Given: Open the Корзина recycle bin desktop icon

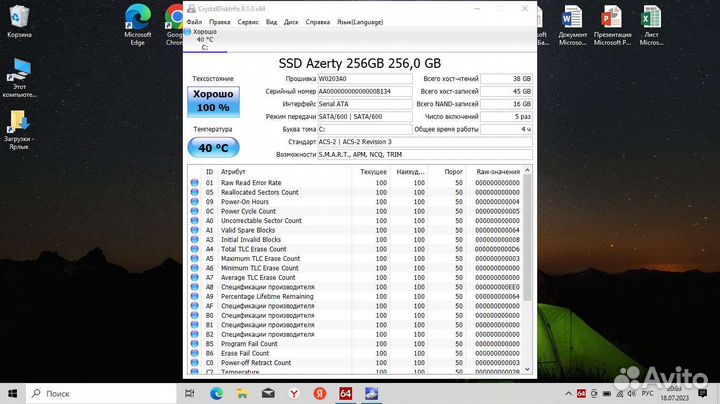Looking at the screenshot, I should click(19, 21).
